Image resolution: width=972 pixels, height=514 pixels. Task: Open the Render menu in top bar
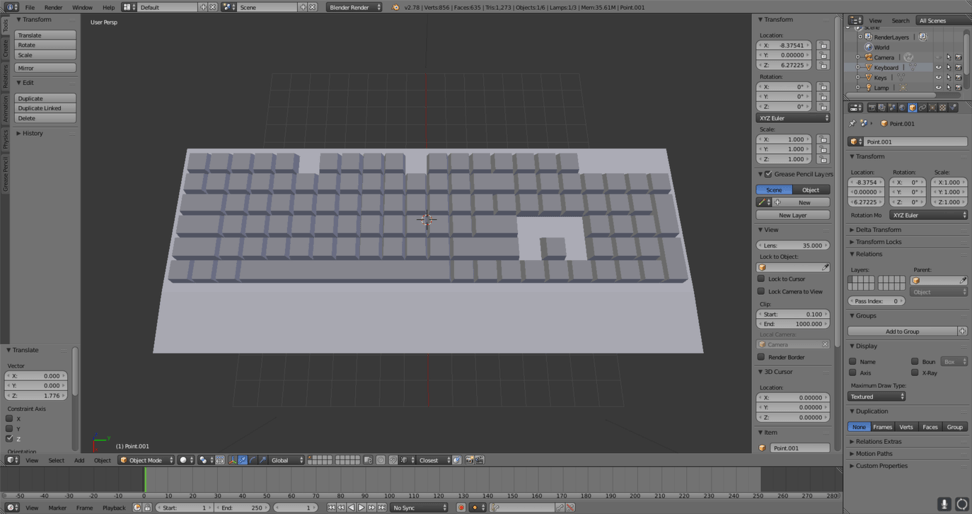pyautogui.click(x=53, y=7)
